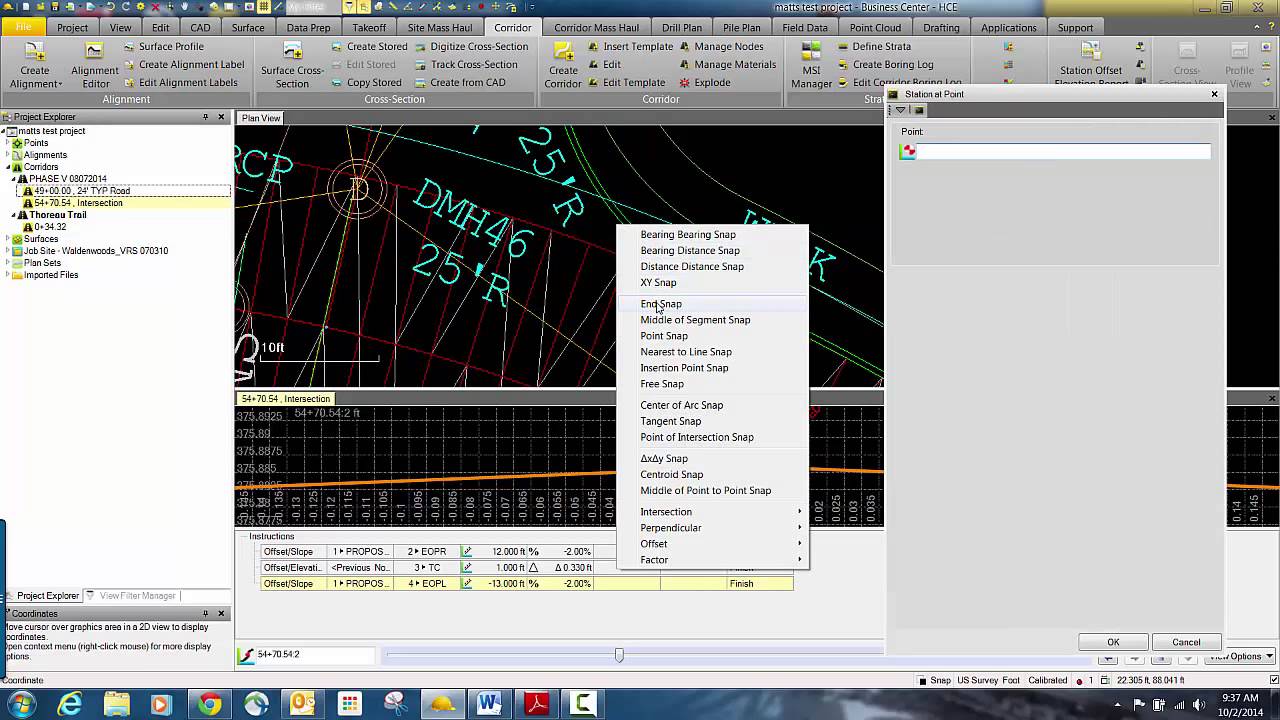
Task: Select the Plan View tab
Action: point(260,118)
